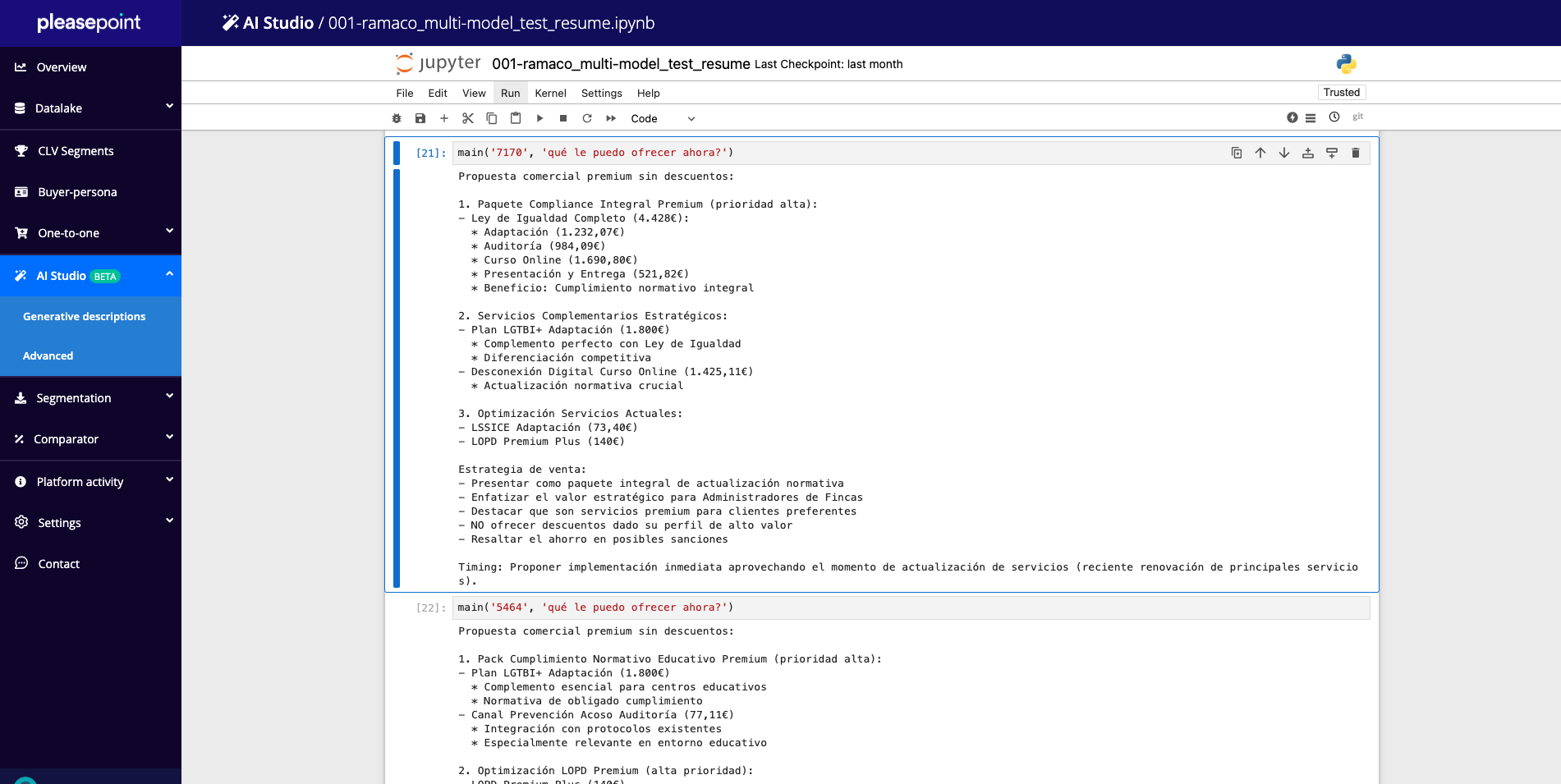
Task: Duplicate cell 21 using its copy icon
Action: tap(1237, 153)
